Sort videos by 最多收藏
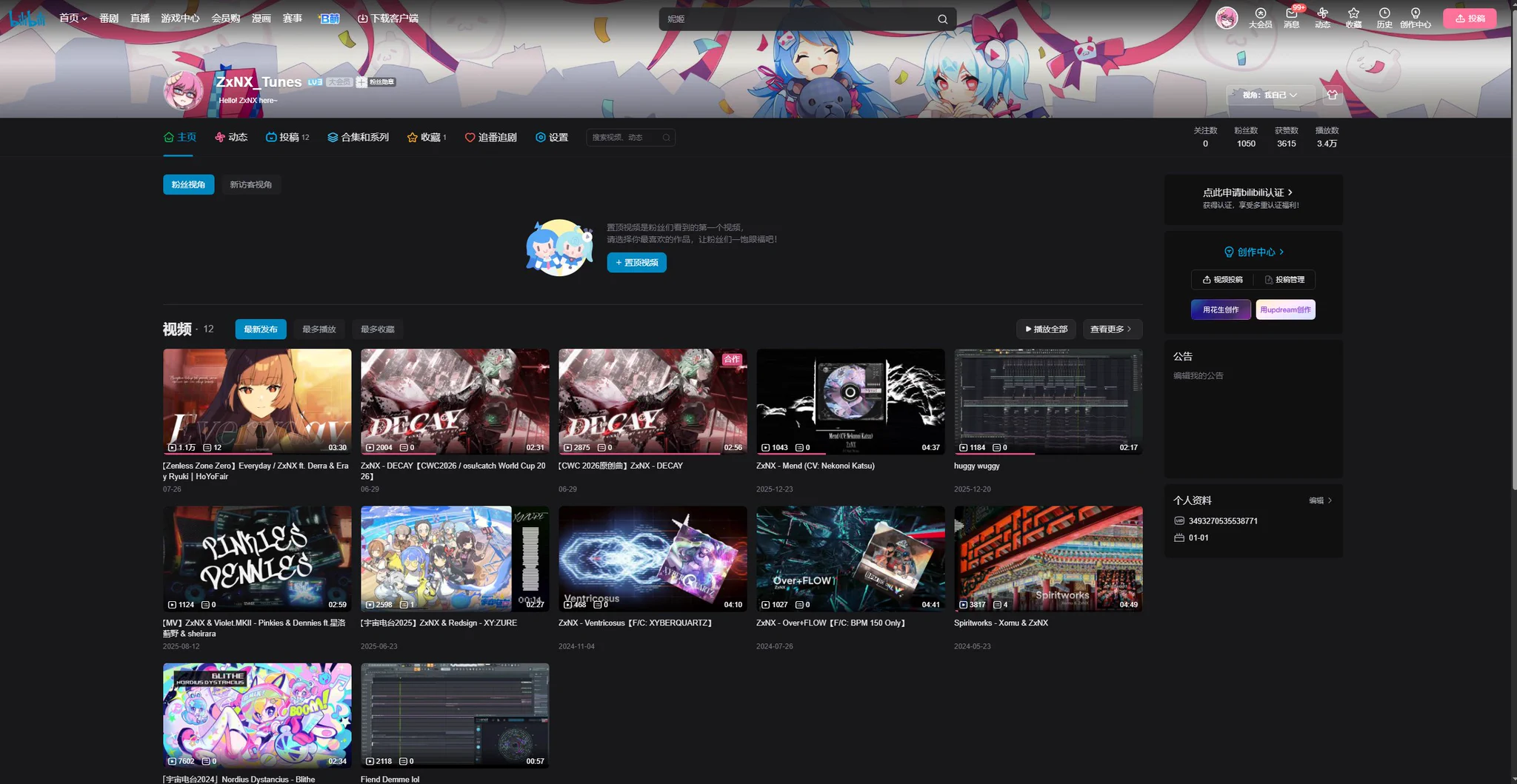The image size is (1517, 784). (x=378, y=329)
